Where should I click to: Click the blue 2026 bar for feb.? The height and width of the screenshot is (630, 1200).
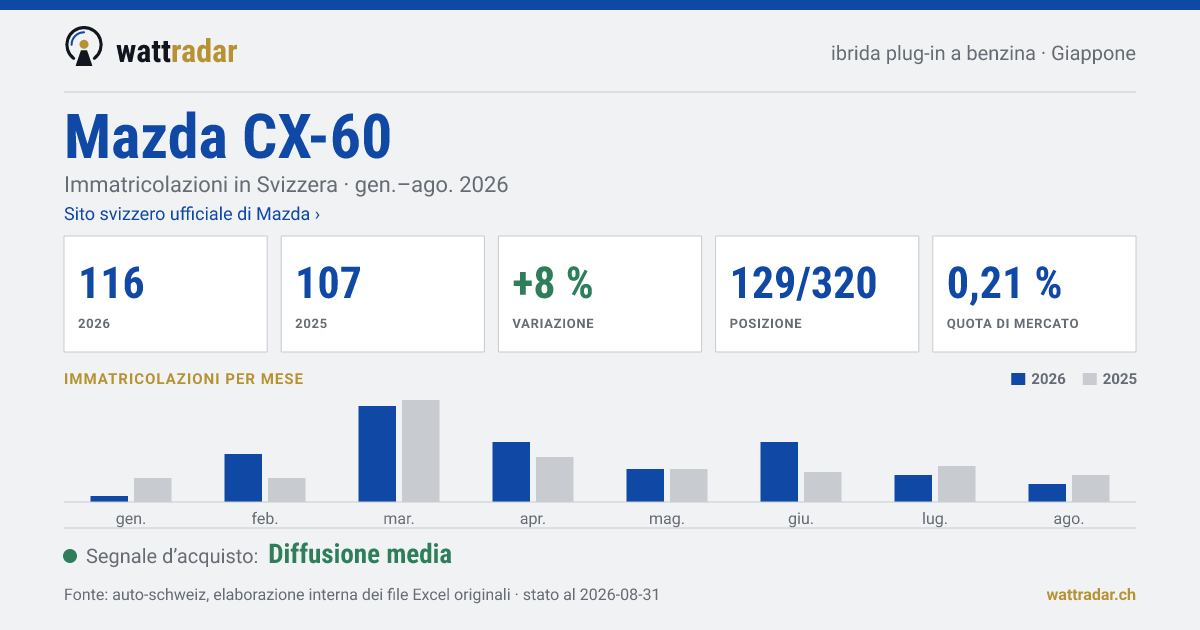coord(243,478)
